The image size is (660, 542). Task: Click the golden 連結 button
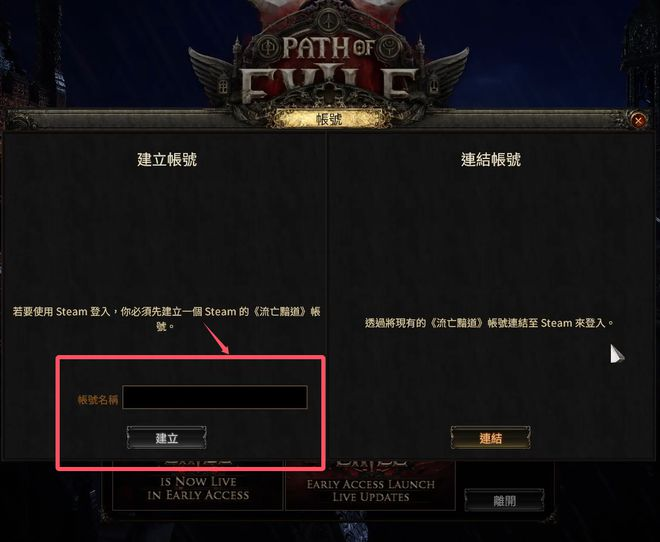coord(490,438)
